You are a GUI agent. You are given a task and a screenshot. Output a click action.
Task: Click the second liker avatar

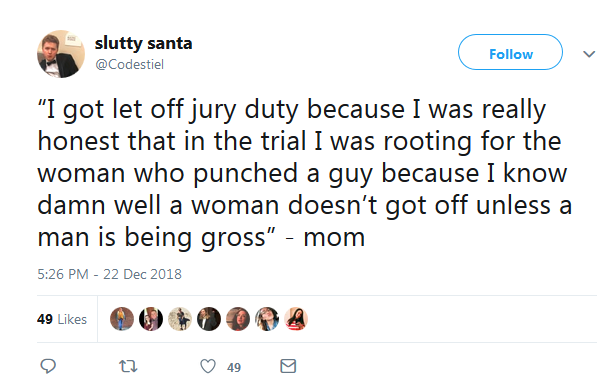[151, 319]
